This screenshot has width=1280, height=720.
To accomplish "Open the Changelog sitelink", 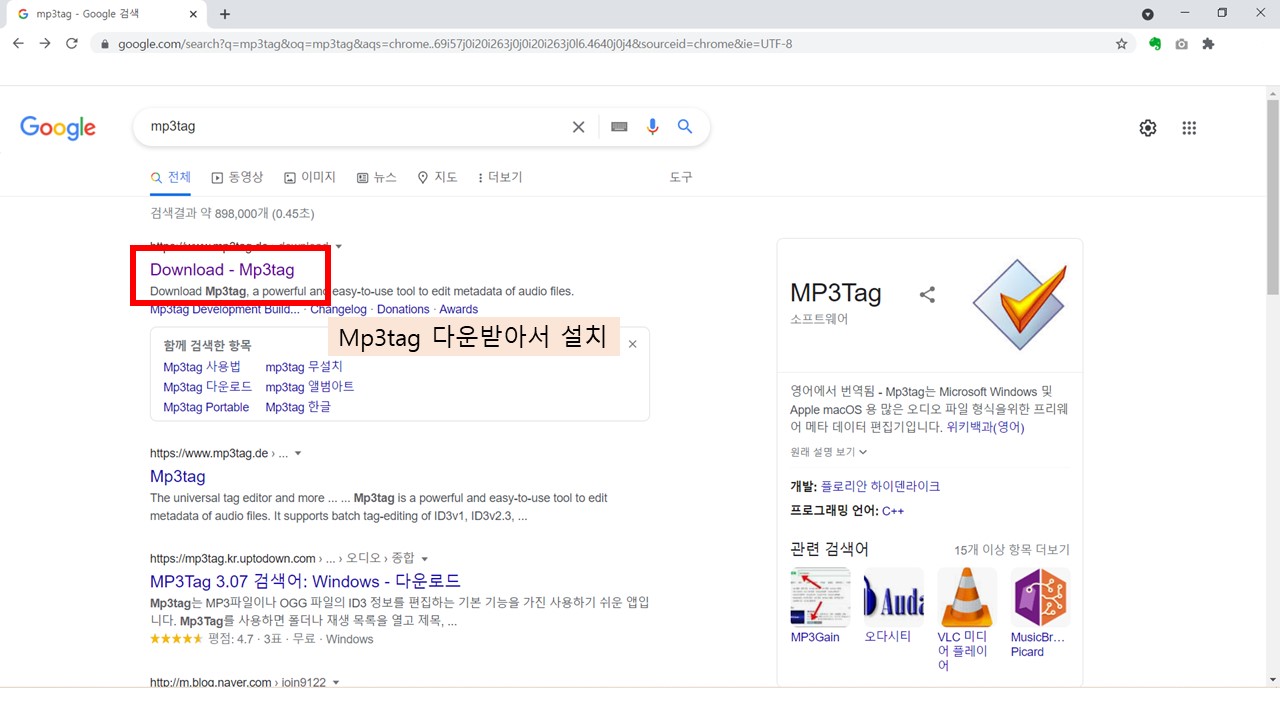I will coord(338,309).
